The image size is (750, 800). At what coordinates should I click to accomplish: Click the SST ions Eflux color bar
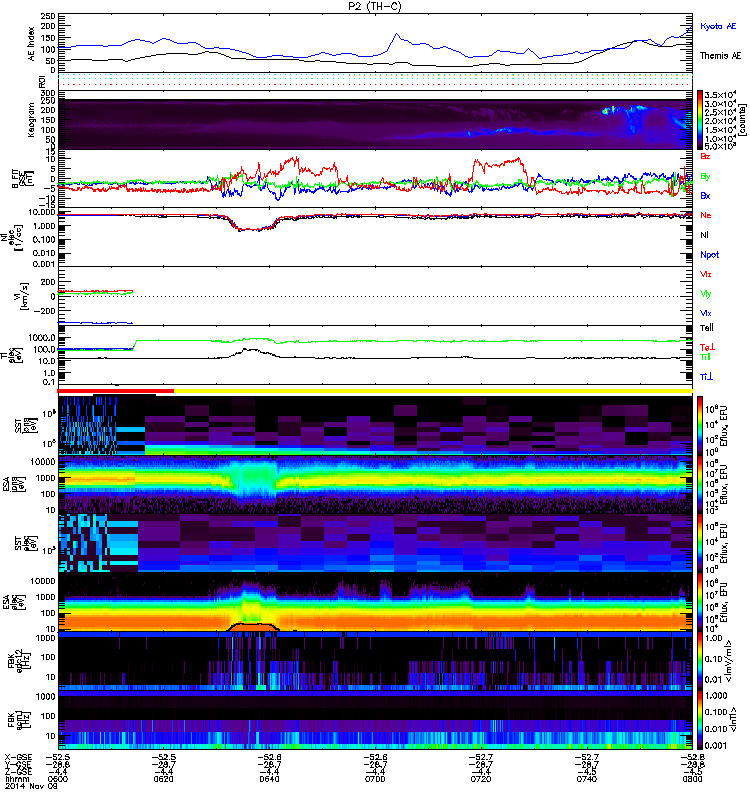(x=700, y=425)
